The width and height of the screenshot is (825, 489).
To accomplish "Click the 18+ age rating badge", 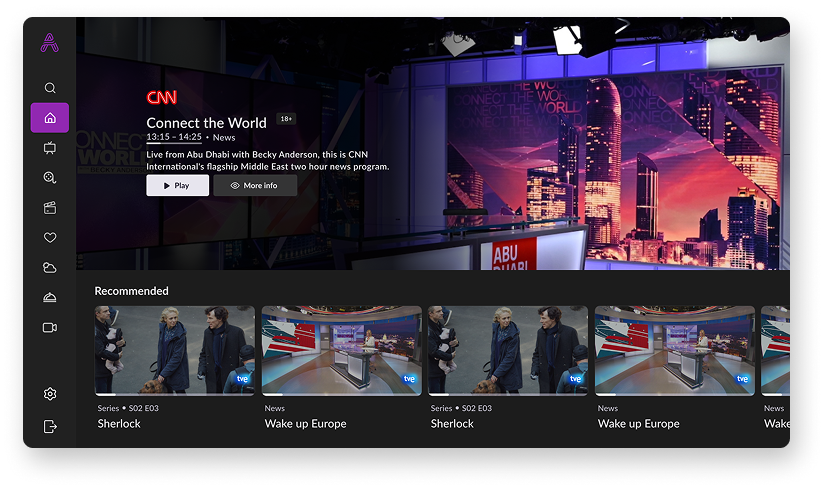I will [x=286, y=119].
